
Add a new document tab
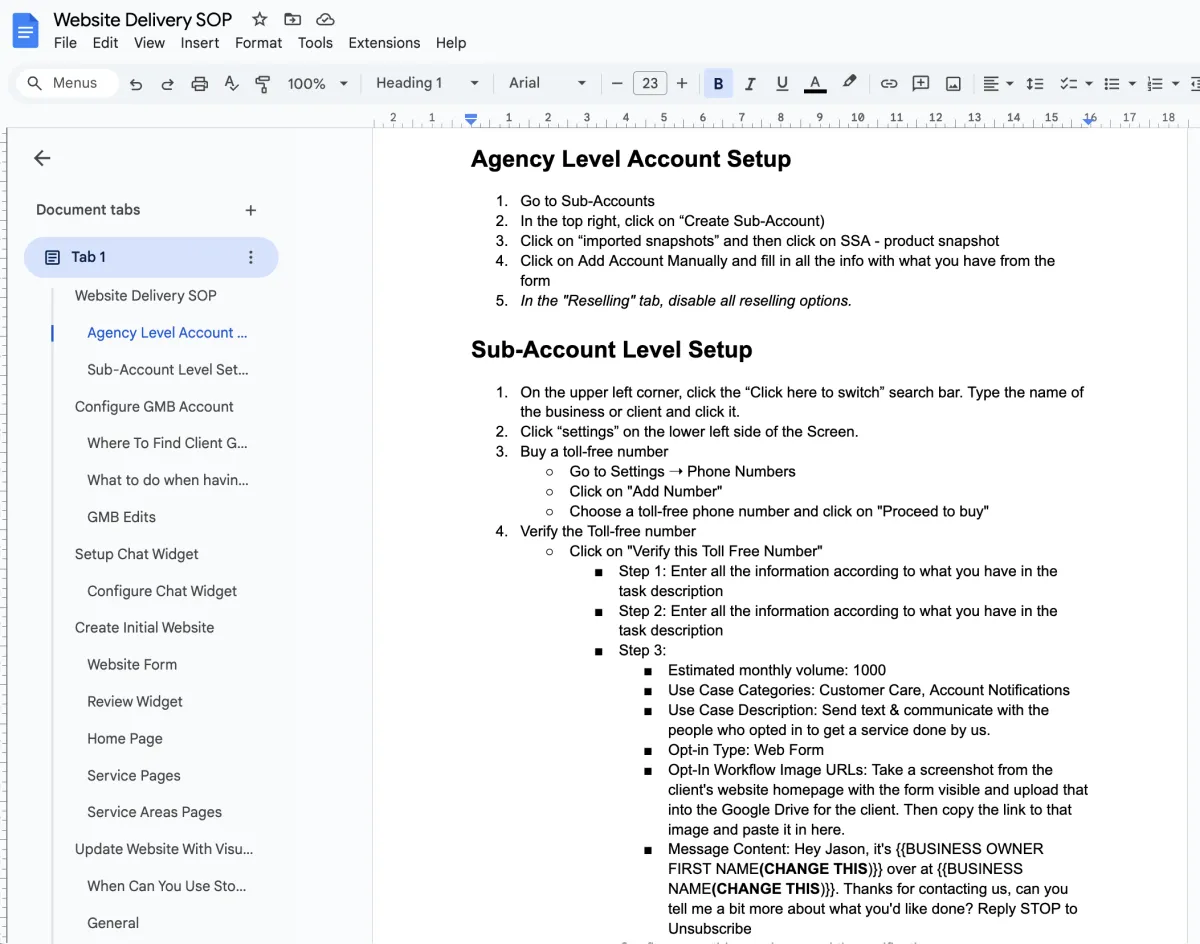click(251, 210)
